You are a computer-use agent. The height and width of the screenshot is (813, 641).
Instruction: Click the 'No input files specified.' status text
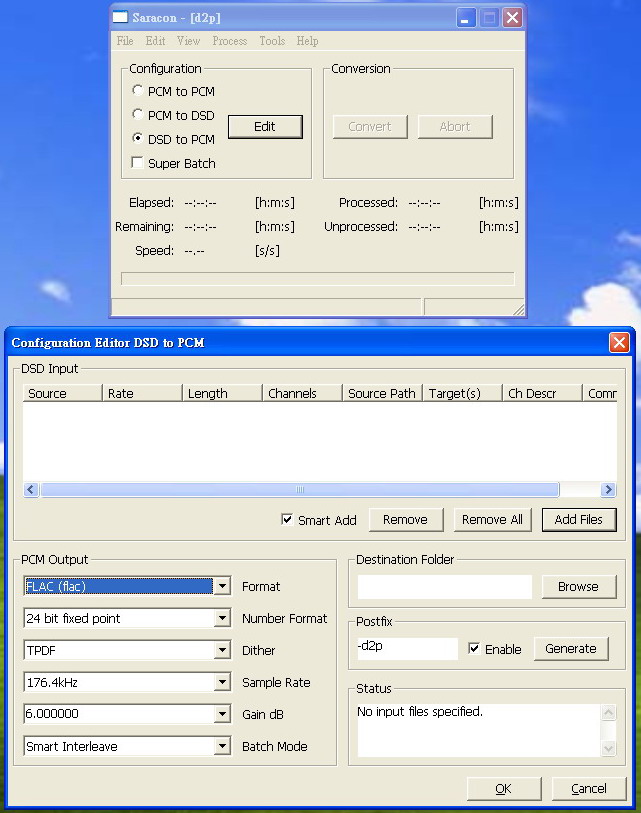(420, 711)
